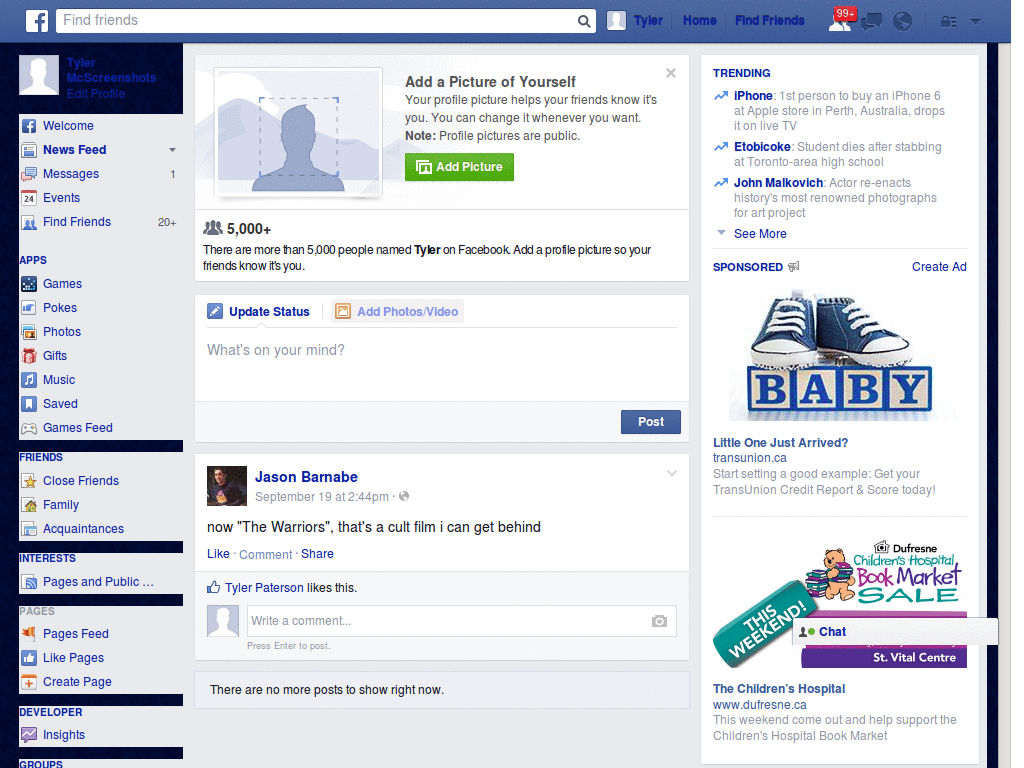The height and width of the screenshot is (768, 1024).
Task: Open privacy shortcuts lock icon
Action: pyautogui.click(x=948, y=22)
